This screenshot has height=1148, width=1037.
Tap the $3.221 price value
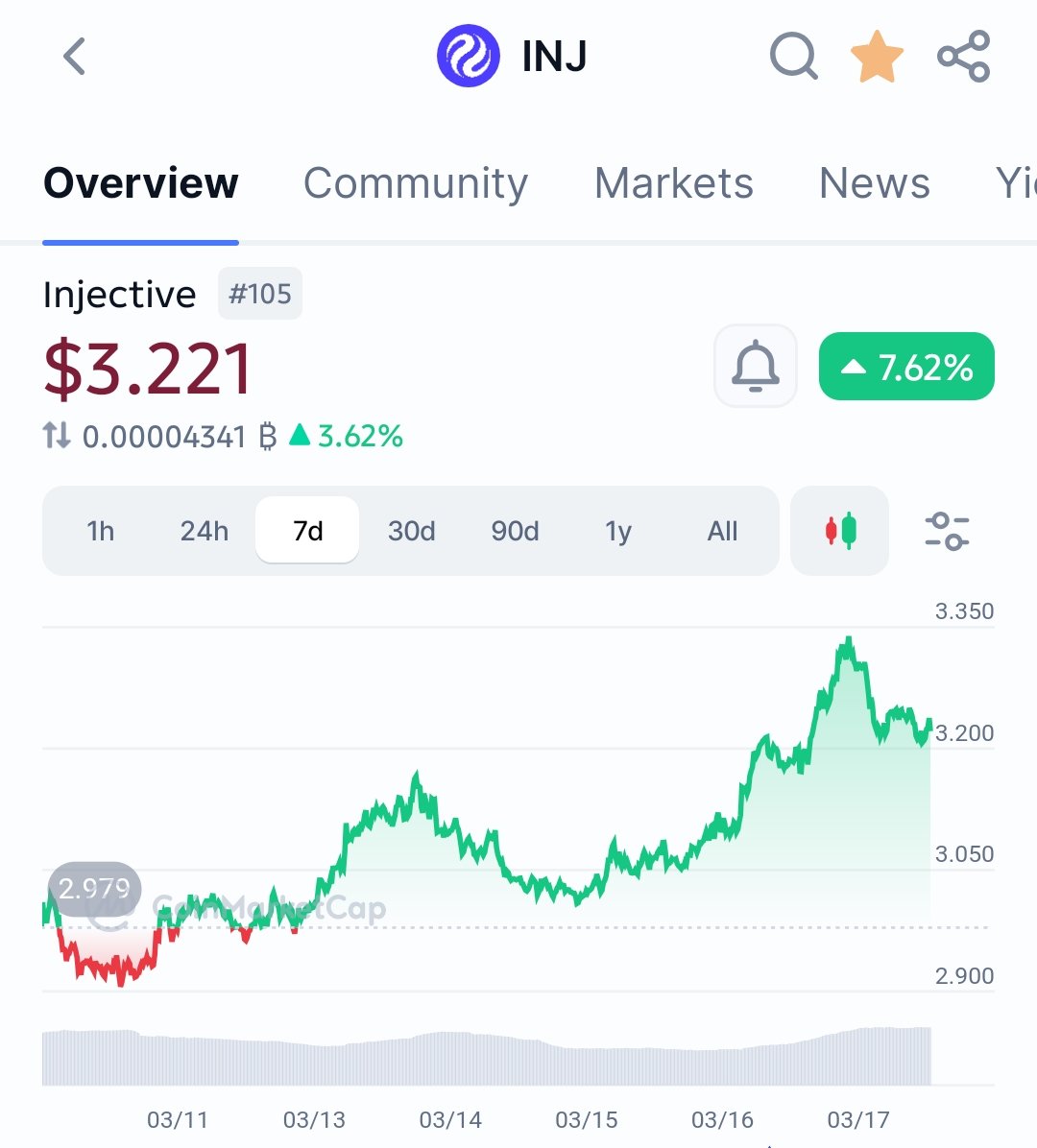(147, 368)
